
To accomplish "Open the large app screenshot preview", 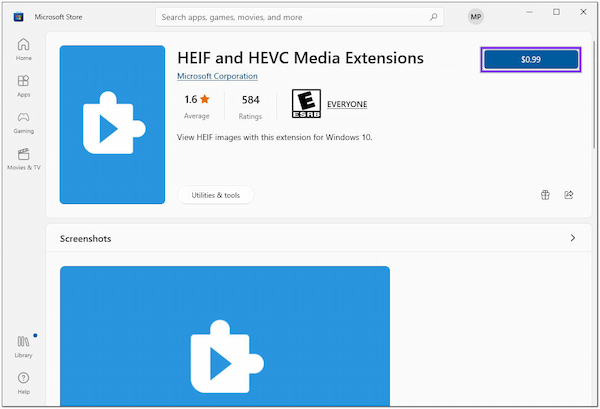I will (225, 336).
